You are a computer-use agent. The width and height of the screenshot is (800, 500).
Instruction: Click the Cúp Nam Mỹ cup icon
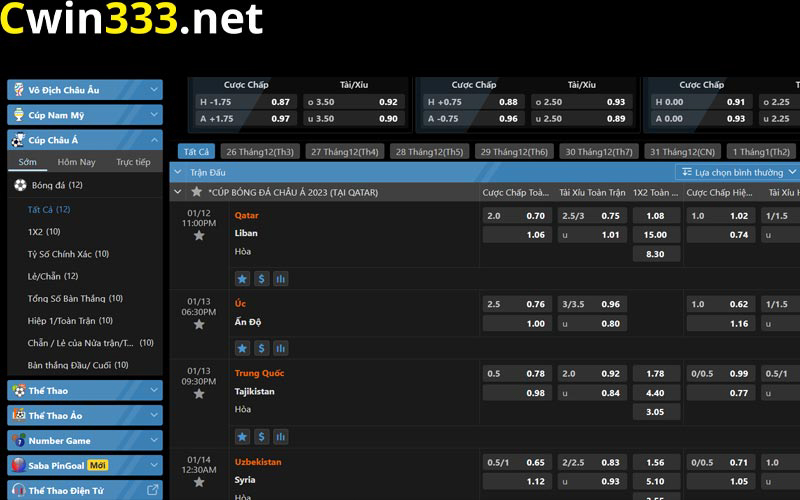pyautogui.click(x=19, y=115)
